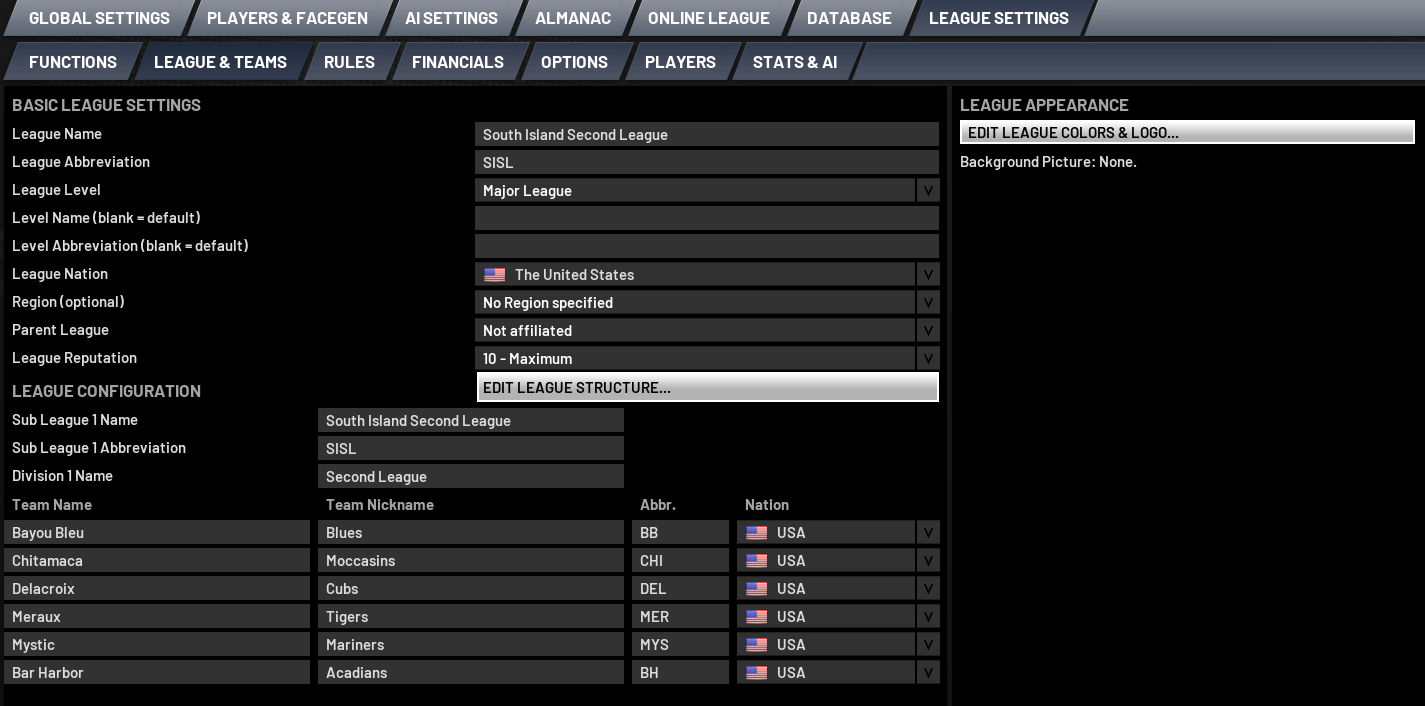Open the Parent League dropdown

click(x=707, y=330)
